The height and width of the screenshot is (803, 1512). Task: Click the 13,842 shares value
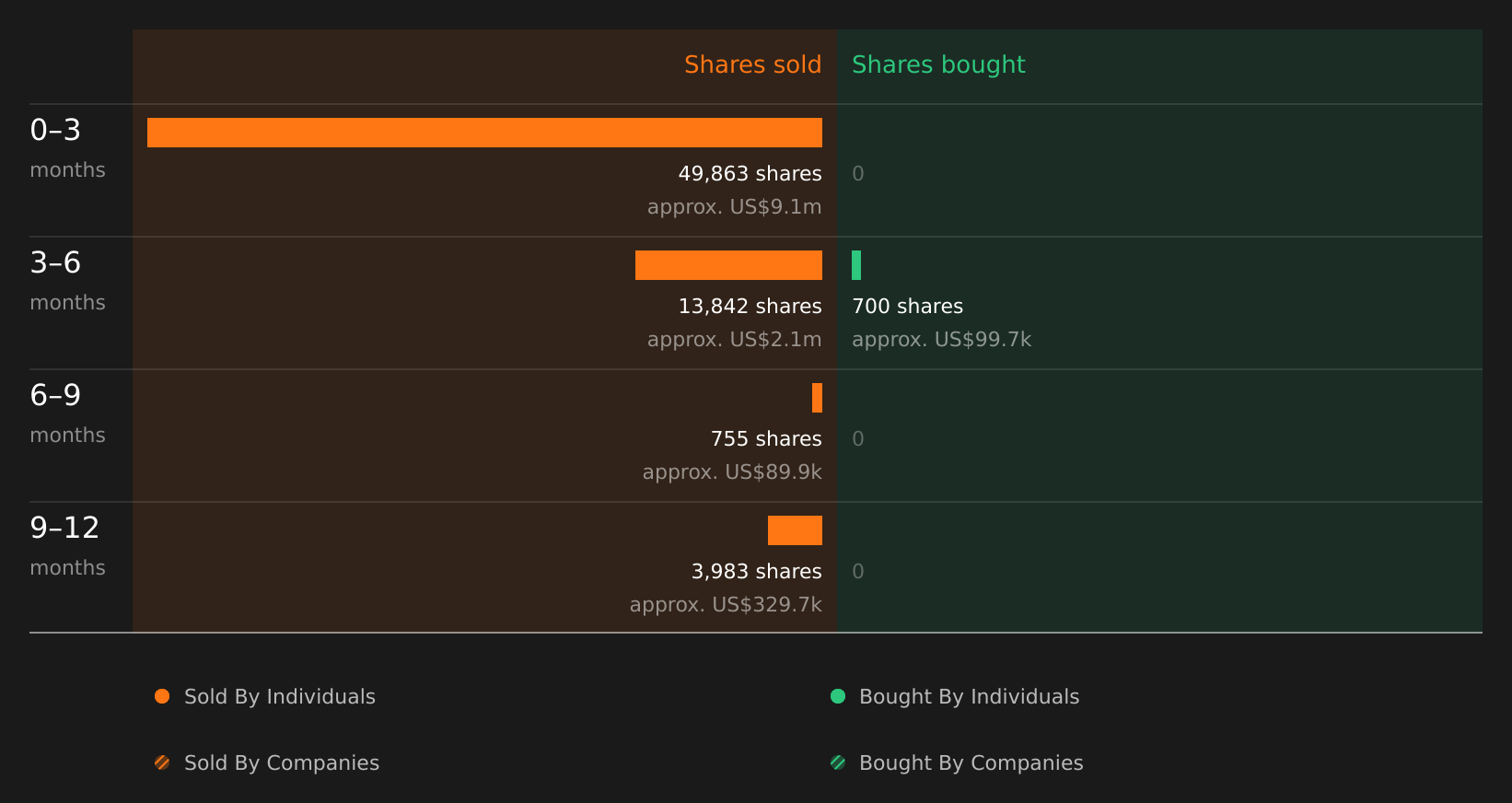tap(750, 307)
